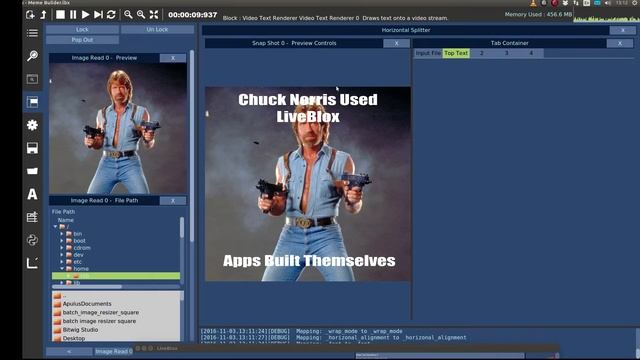Image resolution: width=640 pixels, height=360 pixels.
Task: Open settings with the gear sidebar icon
Action: click(32, 125)
